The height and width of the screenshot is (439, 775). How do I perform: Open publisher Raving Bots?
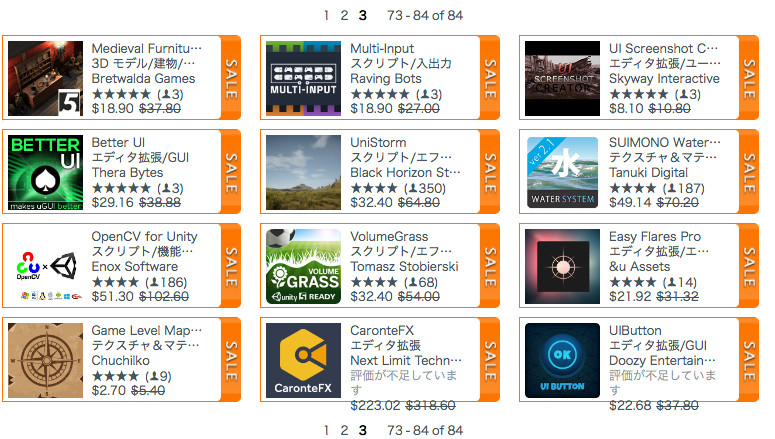(386, 79)
